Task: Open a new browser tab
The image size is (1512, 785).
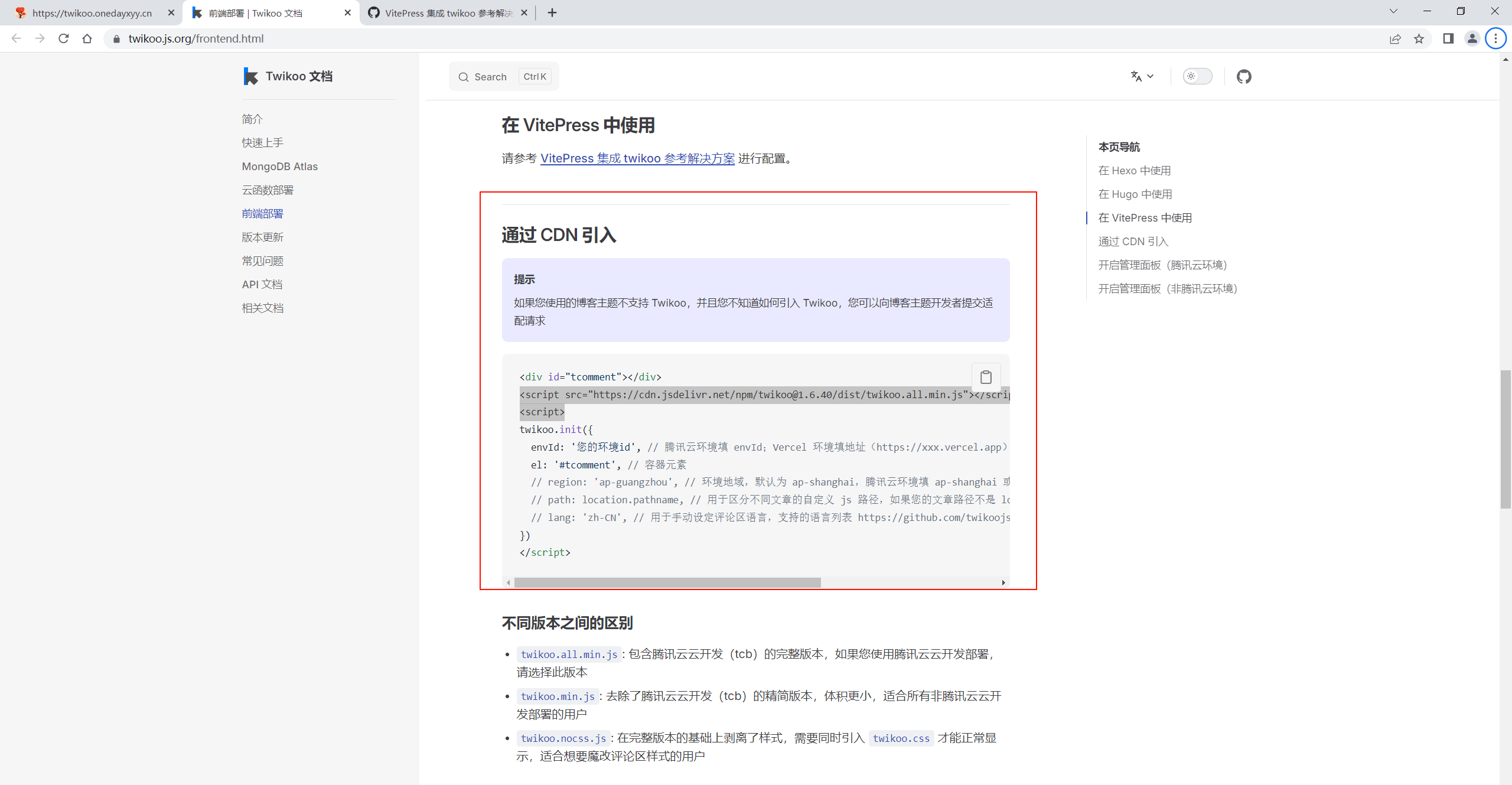Action: (x=552, y=12)
